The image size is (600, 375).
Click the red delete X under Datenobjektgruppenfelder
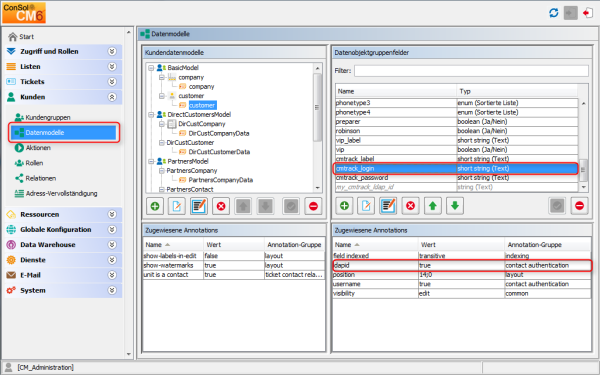[410, 205]
